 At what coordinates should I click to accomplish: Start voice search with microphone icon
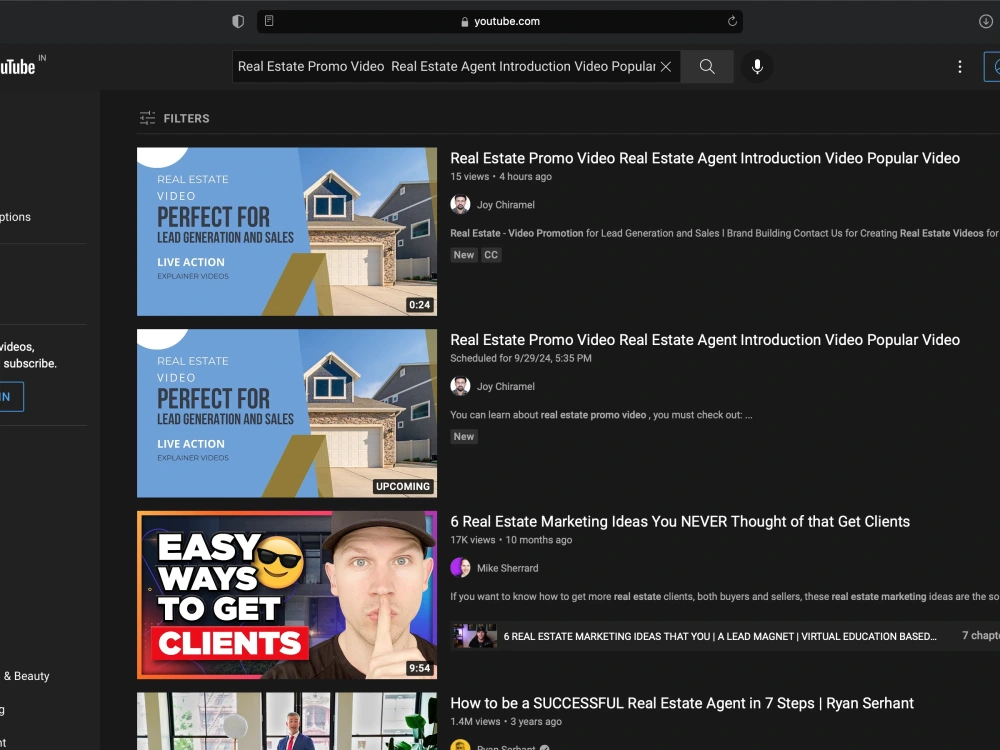757,66
